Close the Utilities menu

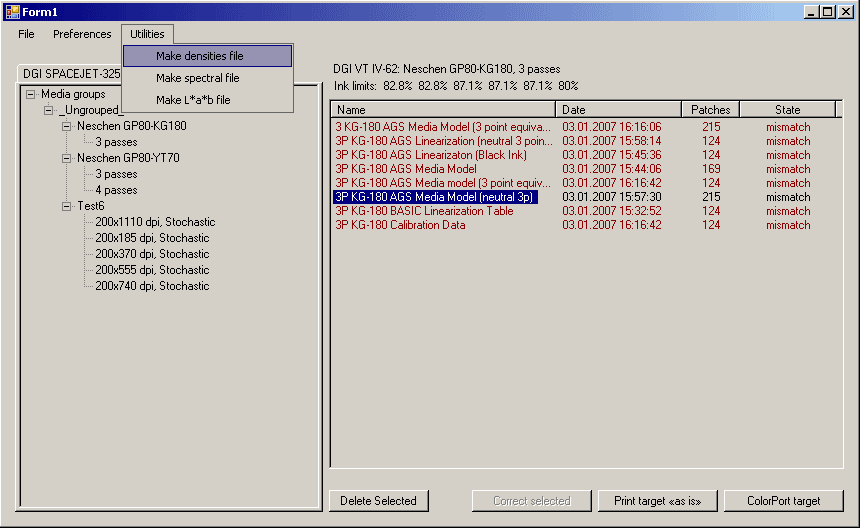147,34
